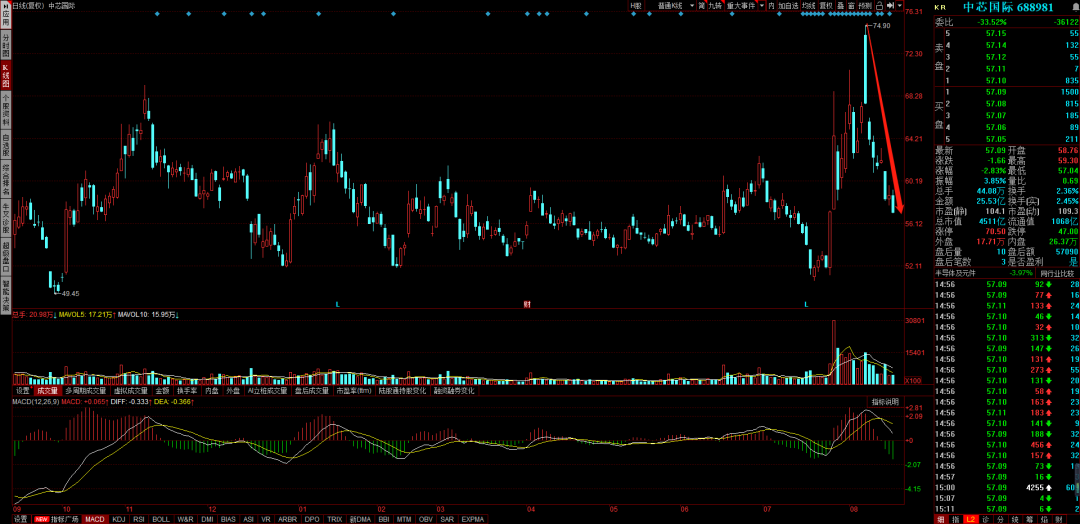The width and height of the screenshot is (1080, 524).
Task: Switch to the SAR indicator
Action: [x=447, y=519]
